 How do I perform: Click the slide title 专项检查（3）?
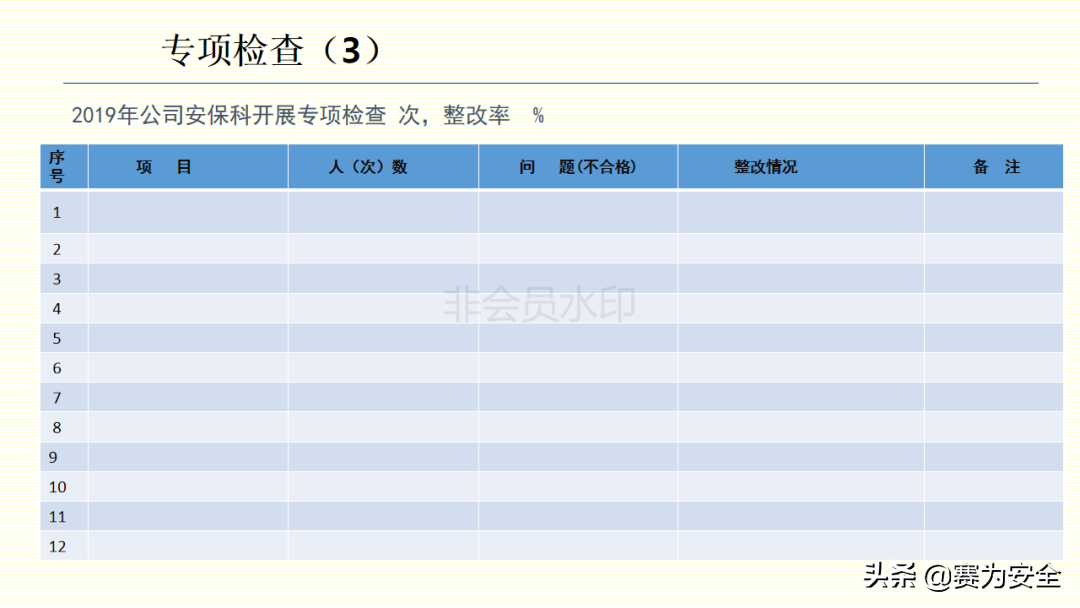pyautogui.click(x=273, y=51)
